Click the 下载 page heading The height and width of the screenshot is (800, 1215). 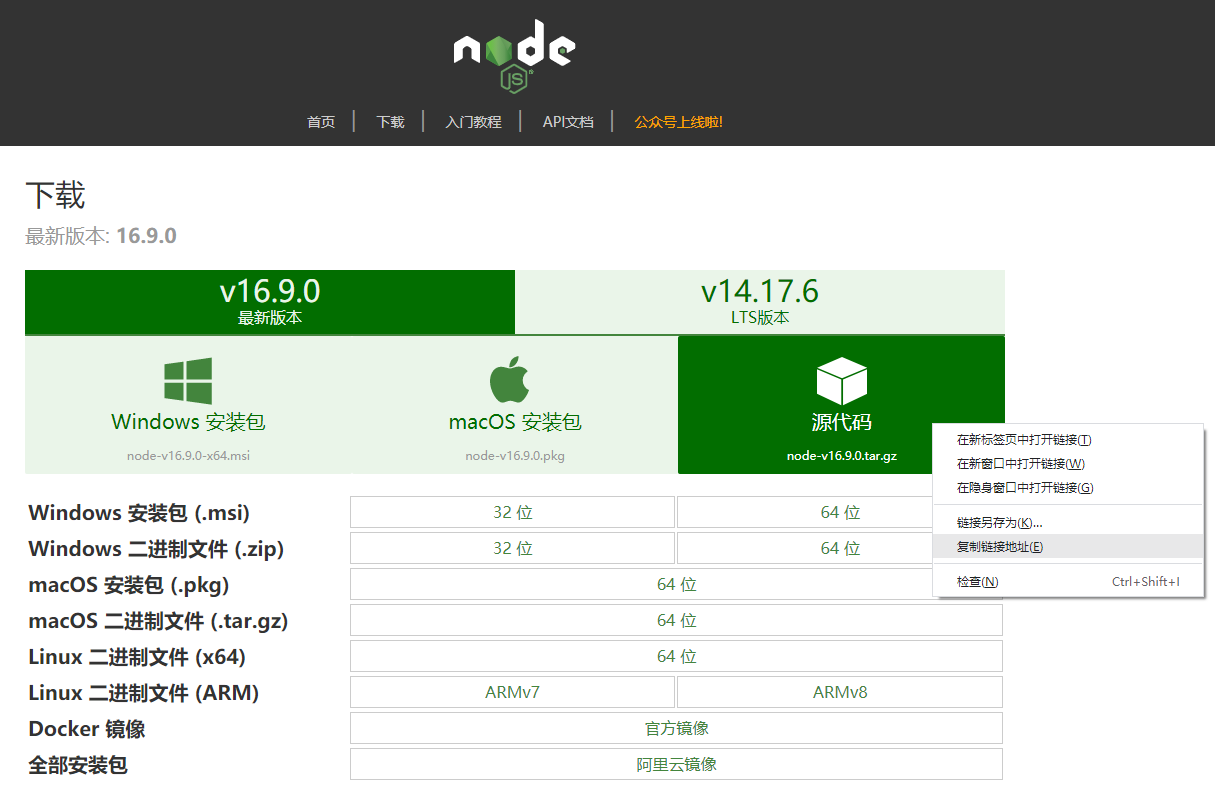coord(55,195)
